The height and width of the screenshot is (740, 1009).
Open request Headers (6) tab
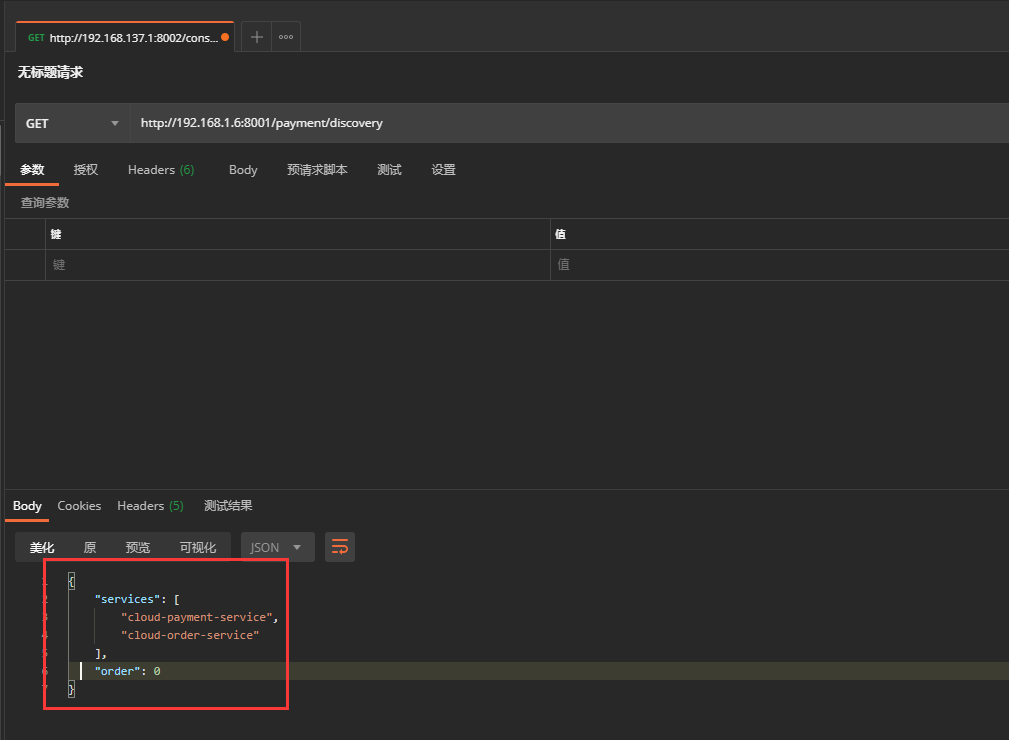click(161, 170)
